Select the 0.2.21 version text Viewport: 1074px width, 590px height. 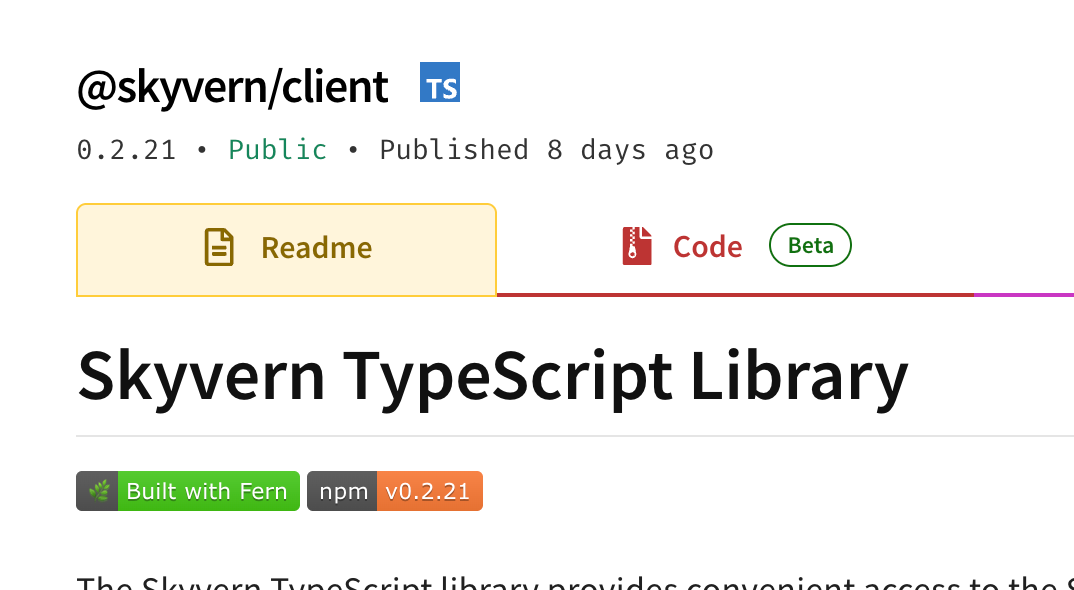126,150
